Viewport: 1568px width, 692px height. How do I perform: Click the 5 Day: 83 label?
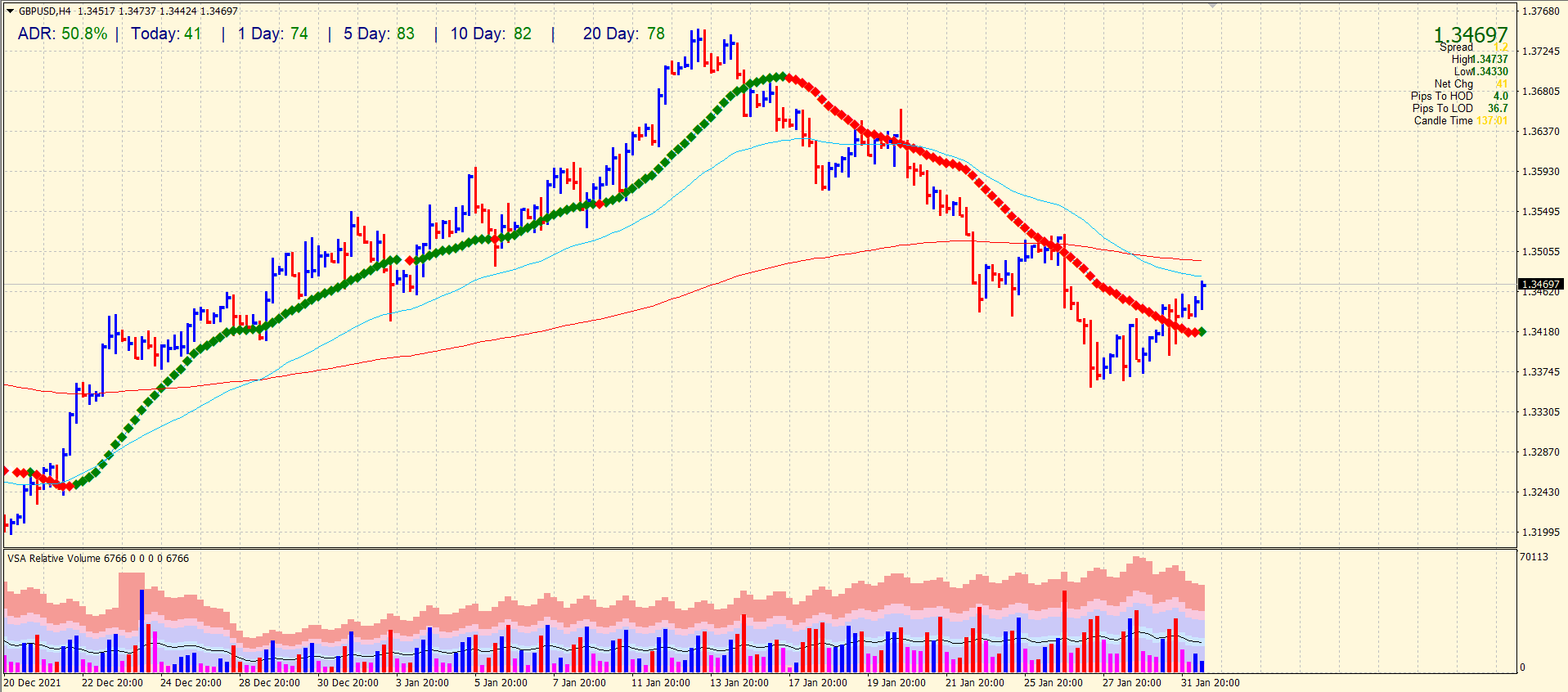click(379, 34)
